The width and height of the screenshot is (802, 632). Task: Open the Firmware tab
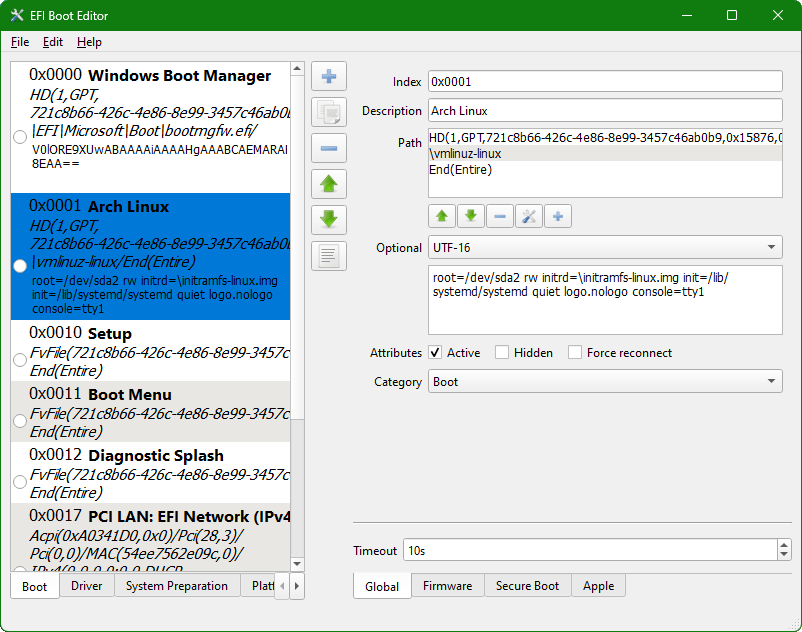[x=448, y=586]
